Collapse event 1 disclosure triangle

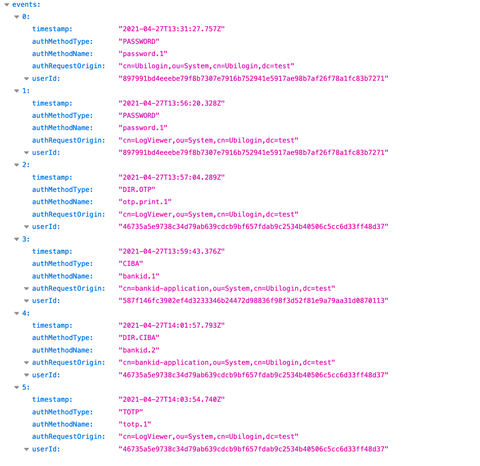tap(17, 91)
